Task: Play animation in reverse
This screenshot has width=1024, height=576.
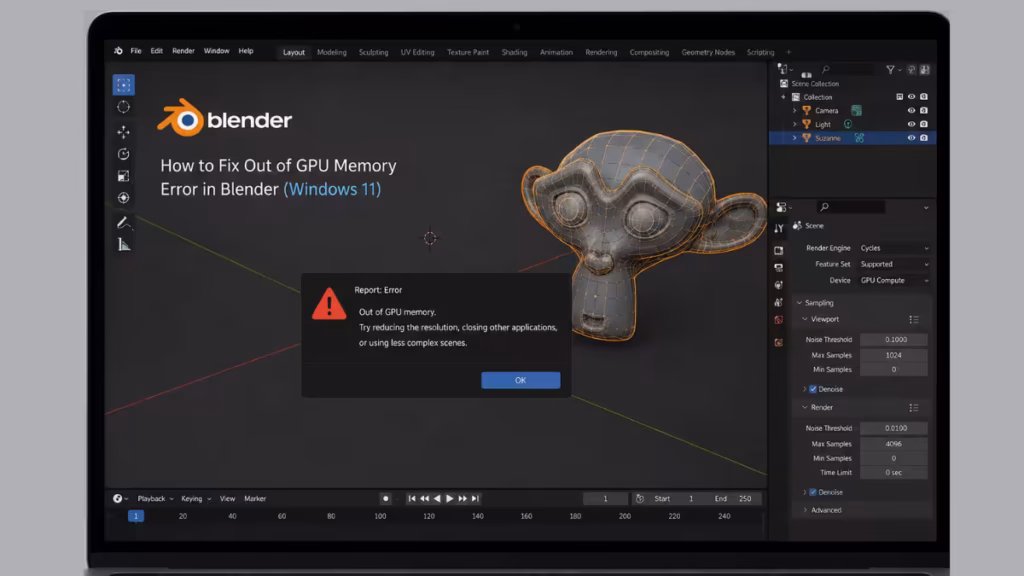Action: [x=437, y=498]
